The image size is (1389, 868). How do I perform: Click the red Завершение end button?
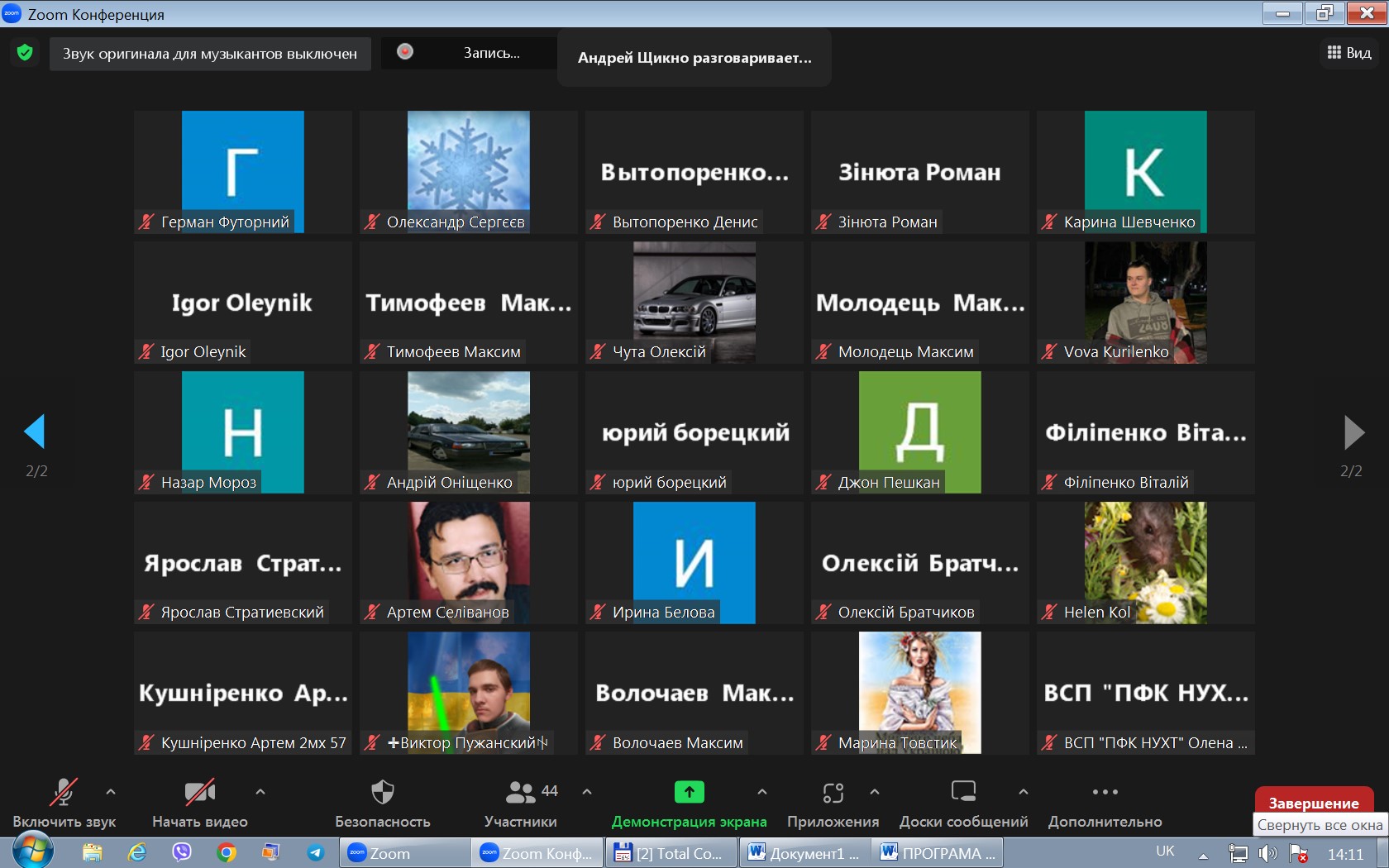pos(1314,803)
